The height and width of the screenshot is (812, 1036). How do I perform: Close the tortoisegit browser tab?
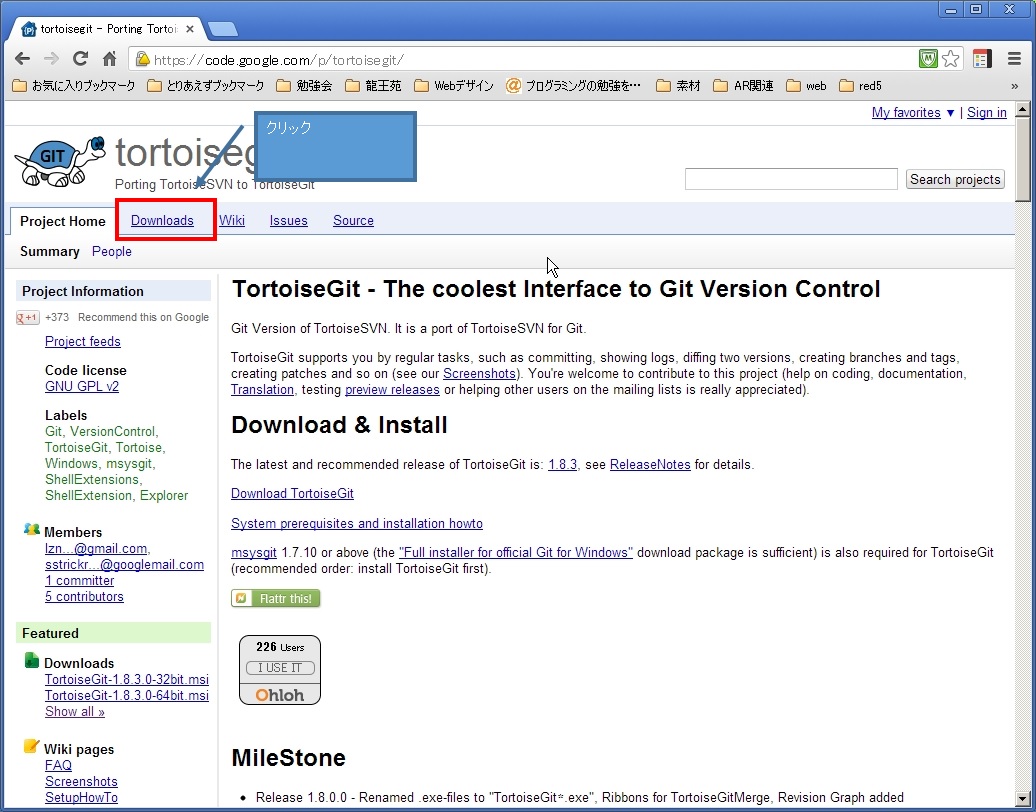pos(190,29)
